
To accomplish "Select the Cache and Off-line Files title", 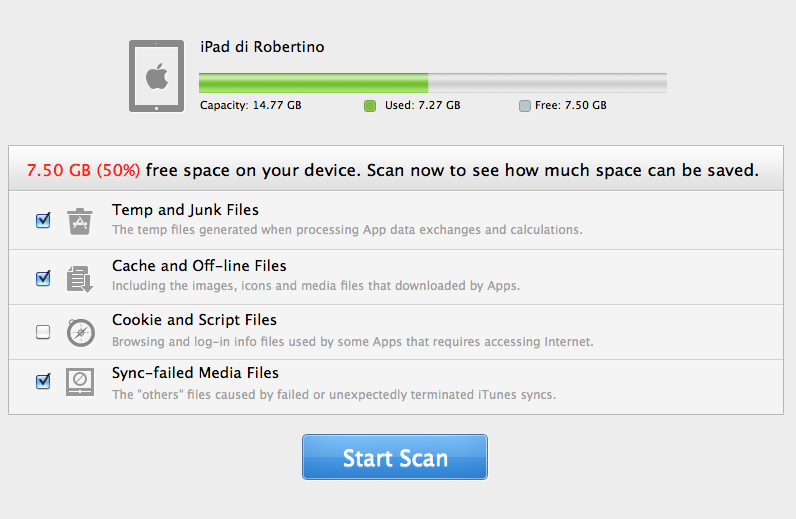I will 199,266.
